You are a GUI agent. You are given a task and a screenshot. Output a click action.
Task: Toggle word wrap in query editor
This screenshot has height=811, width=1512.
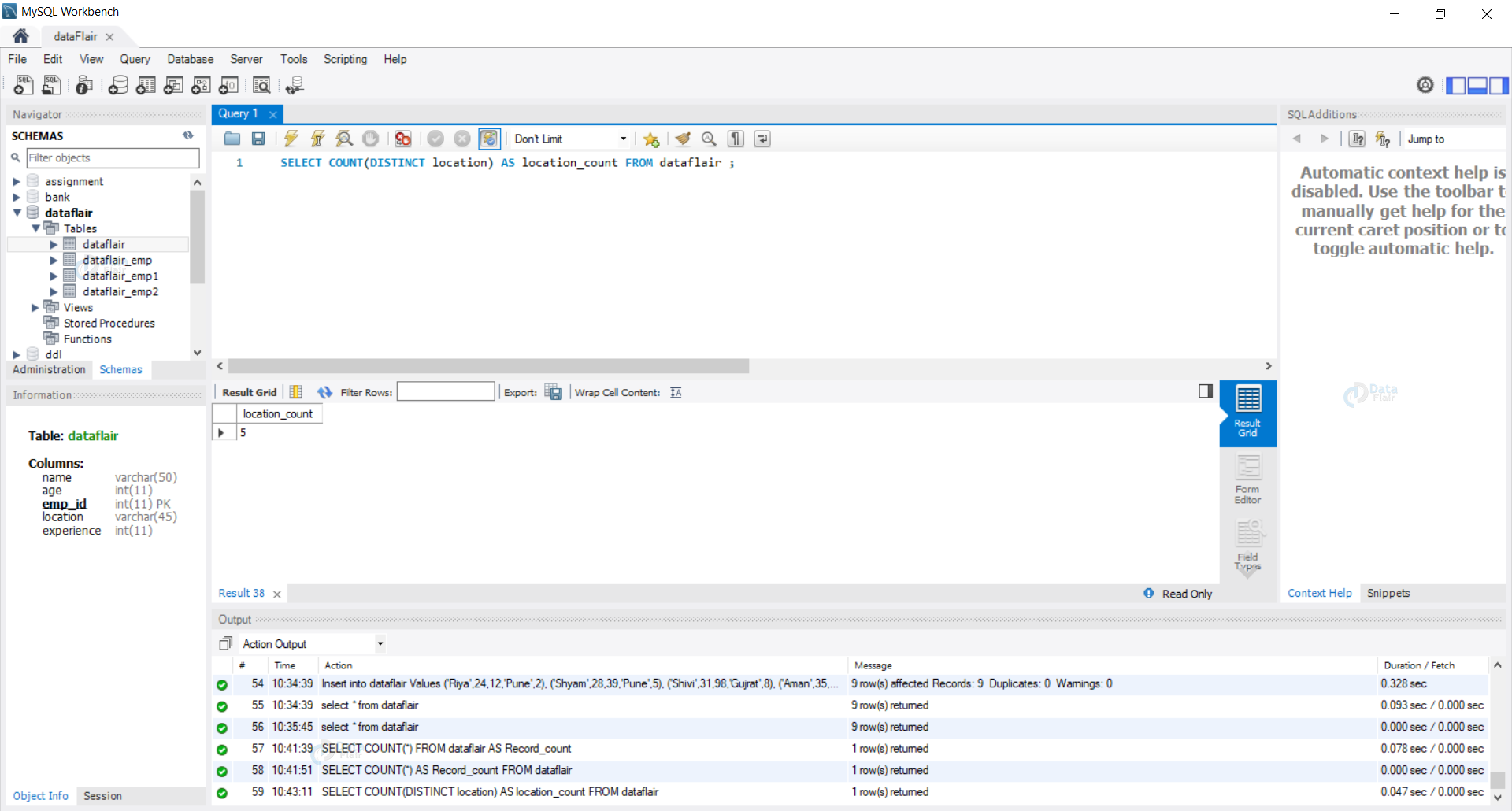pyautogui.click(x=762, y=139)
